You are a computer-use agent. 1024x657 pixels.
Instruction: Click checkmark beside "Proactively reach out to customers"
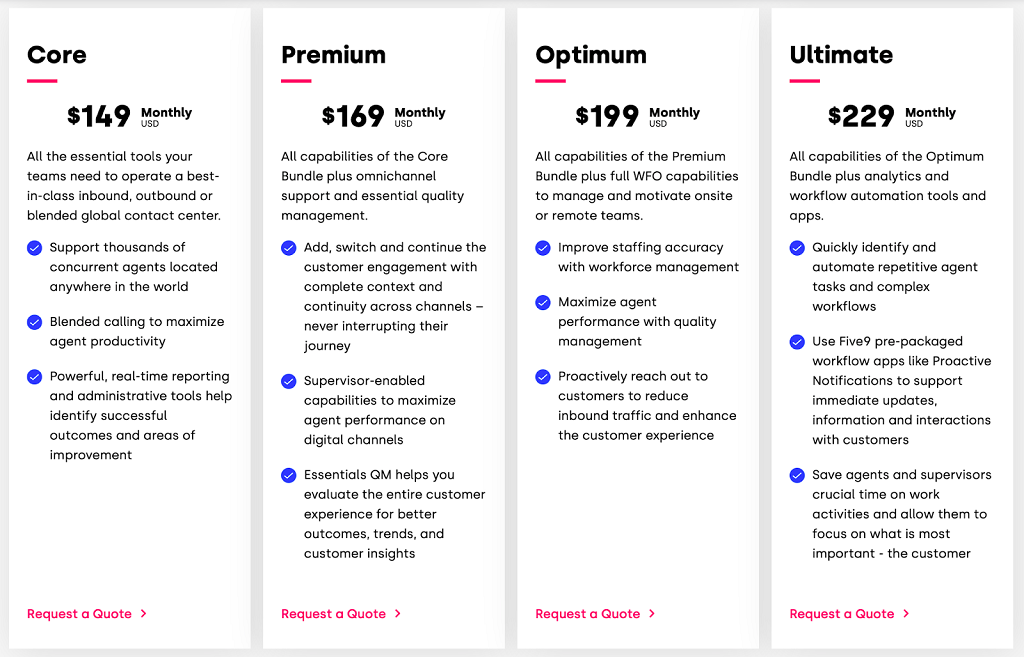(x=543, y=377)
